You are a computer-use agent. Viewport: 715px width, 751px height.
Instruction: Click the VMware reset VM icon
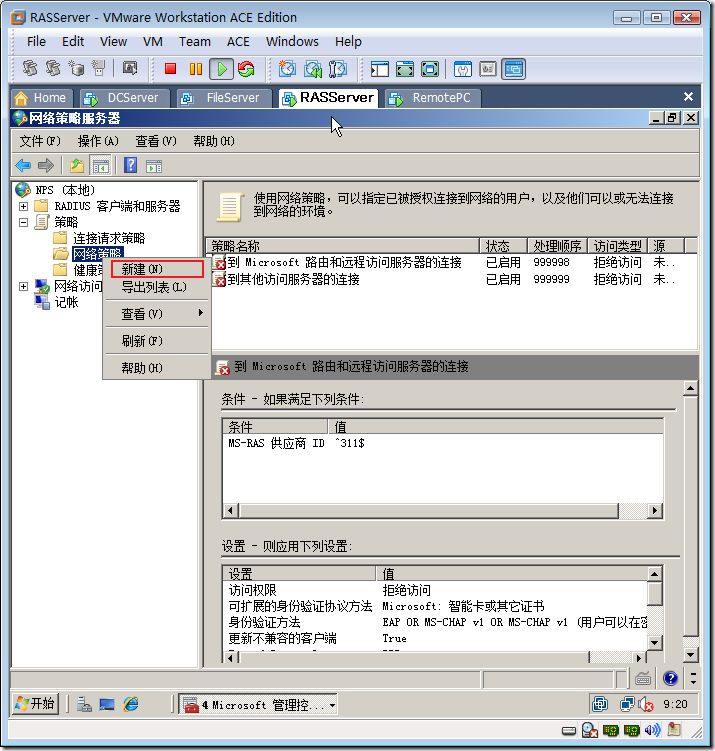coord(246,69)
